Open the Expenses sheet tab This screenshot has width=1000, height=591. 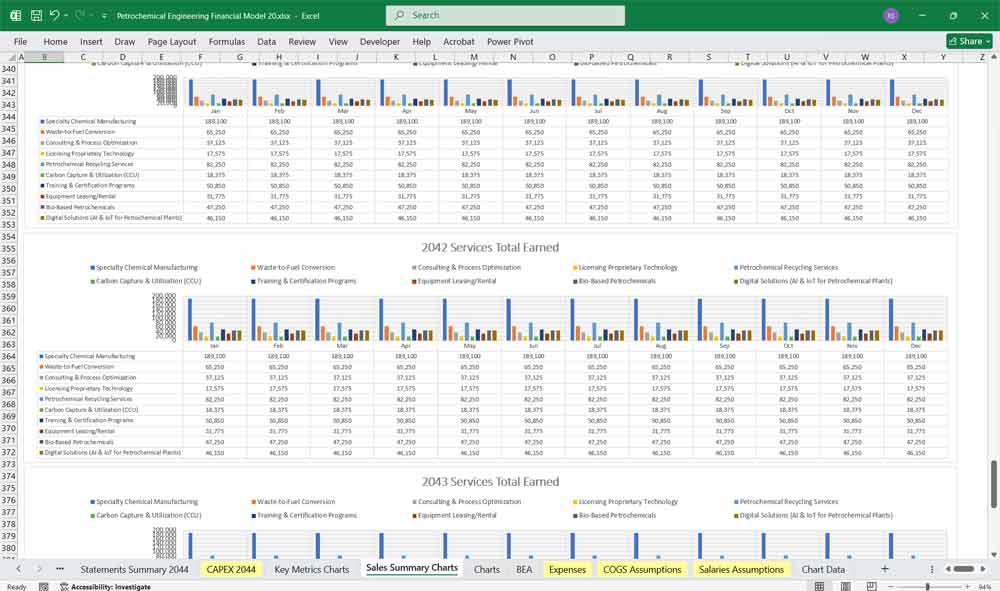(567, 568)
